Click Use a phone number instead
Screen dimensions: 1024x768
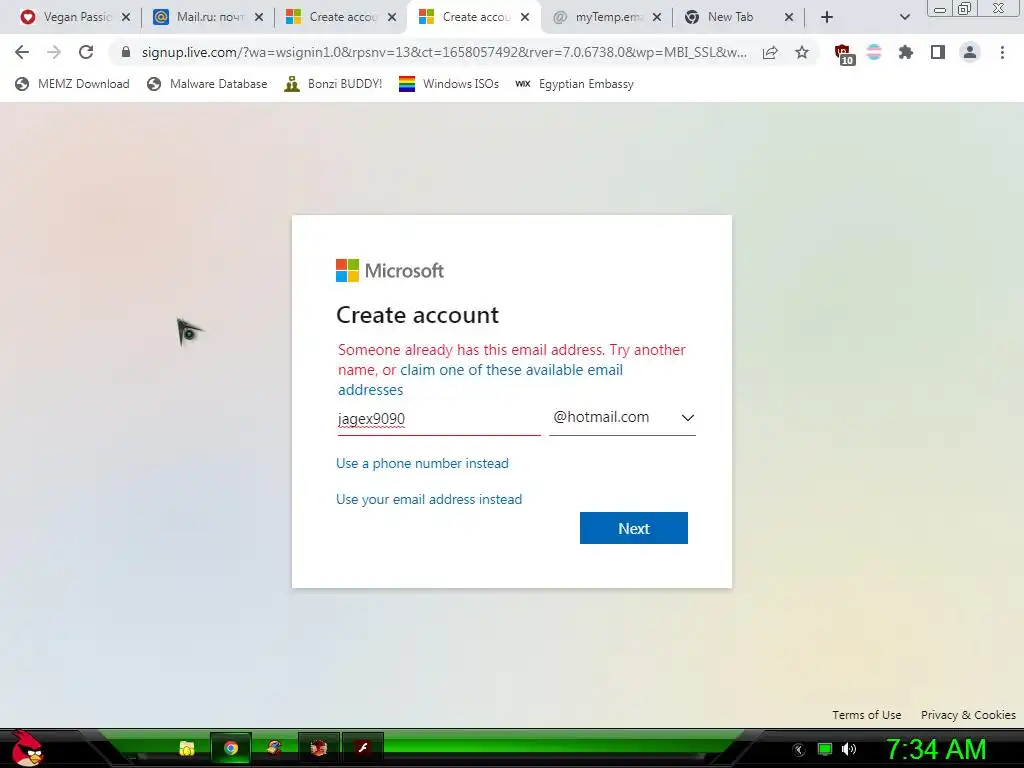pos(422,463)
